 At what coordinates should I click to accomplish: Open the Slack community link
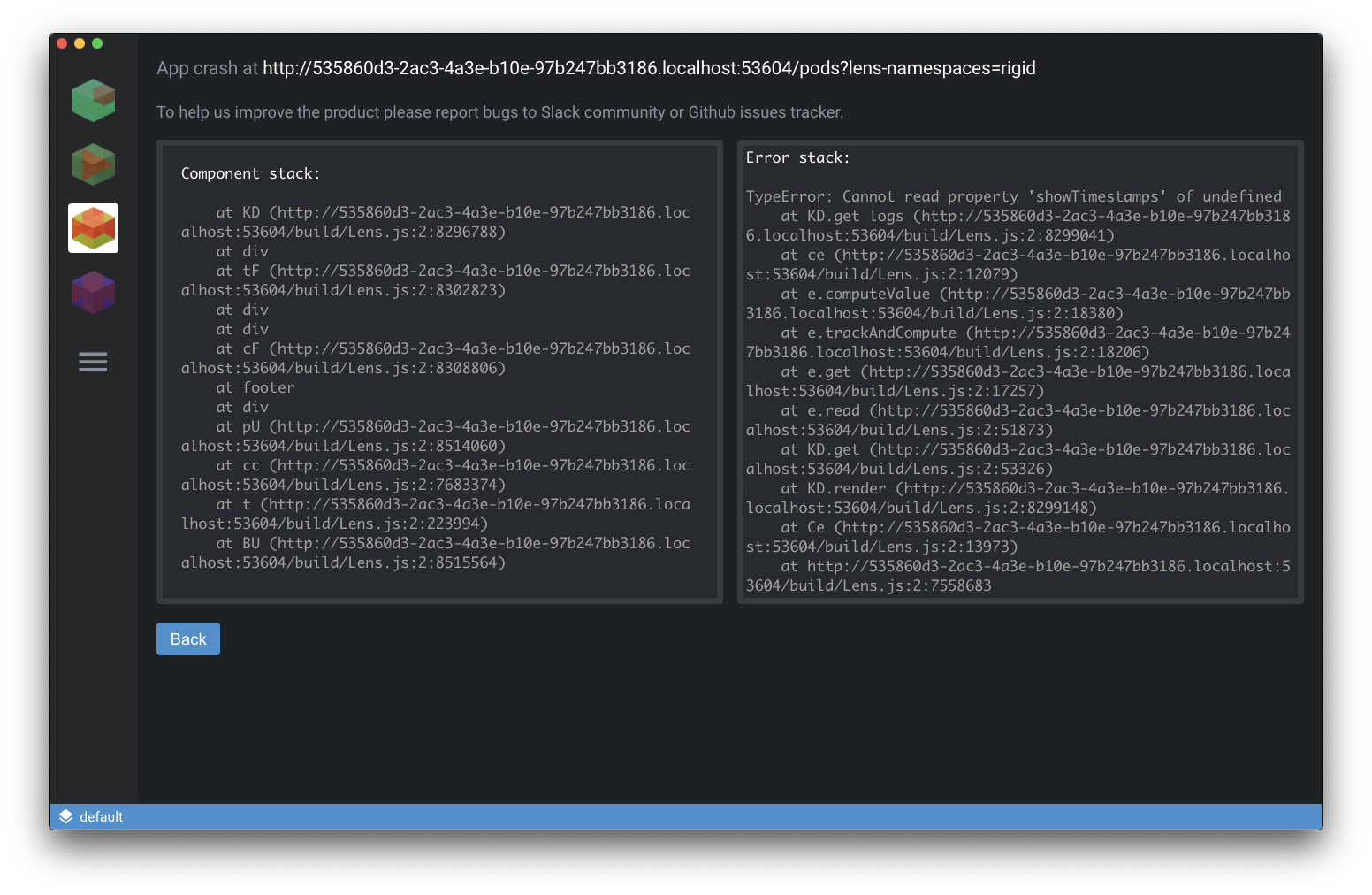click(x=560, y=112)
